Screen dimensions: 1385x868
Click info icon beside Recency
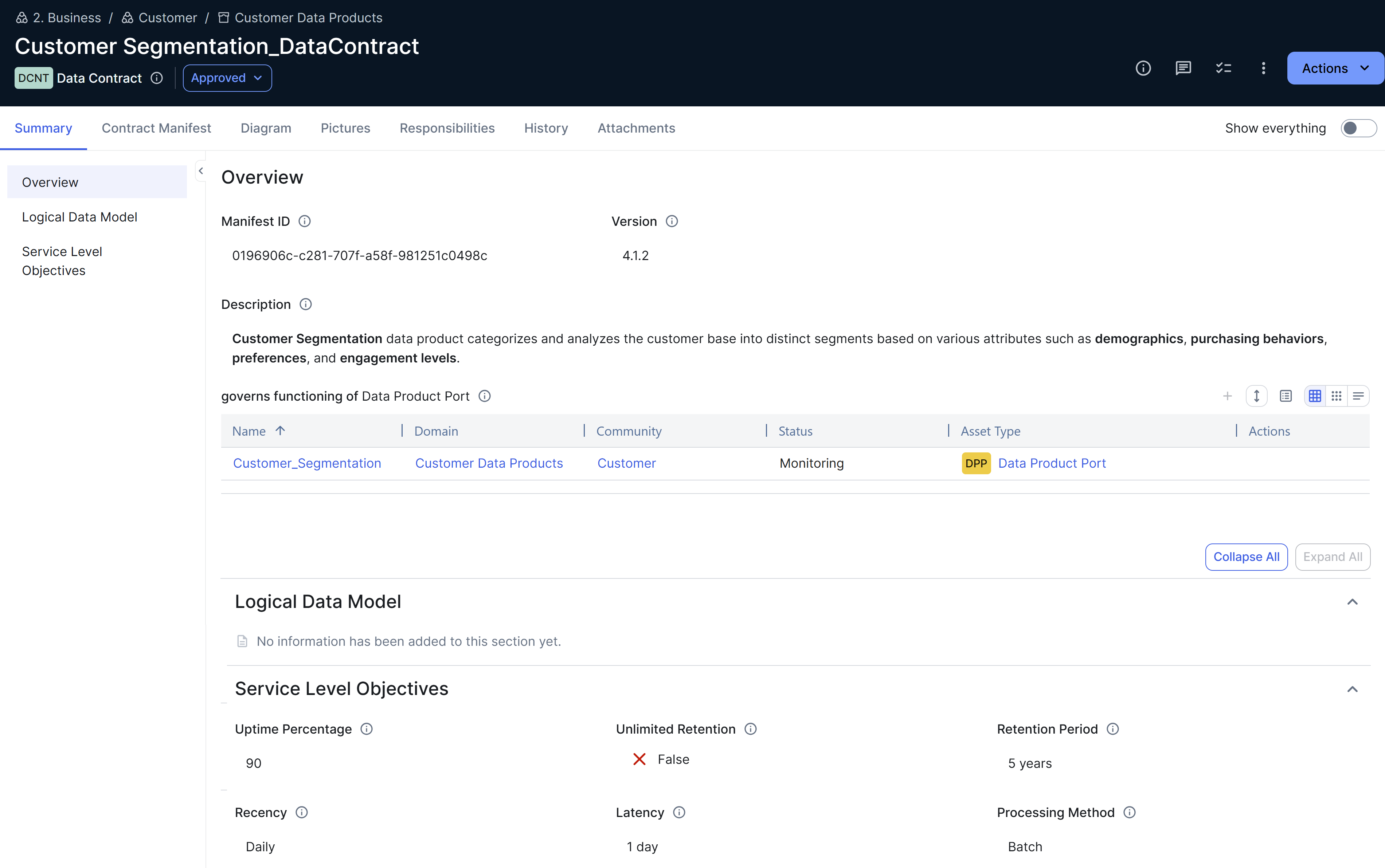(301, 812)
